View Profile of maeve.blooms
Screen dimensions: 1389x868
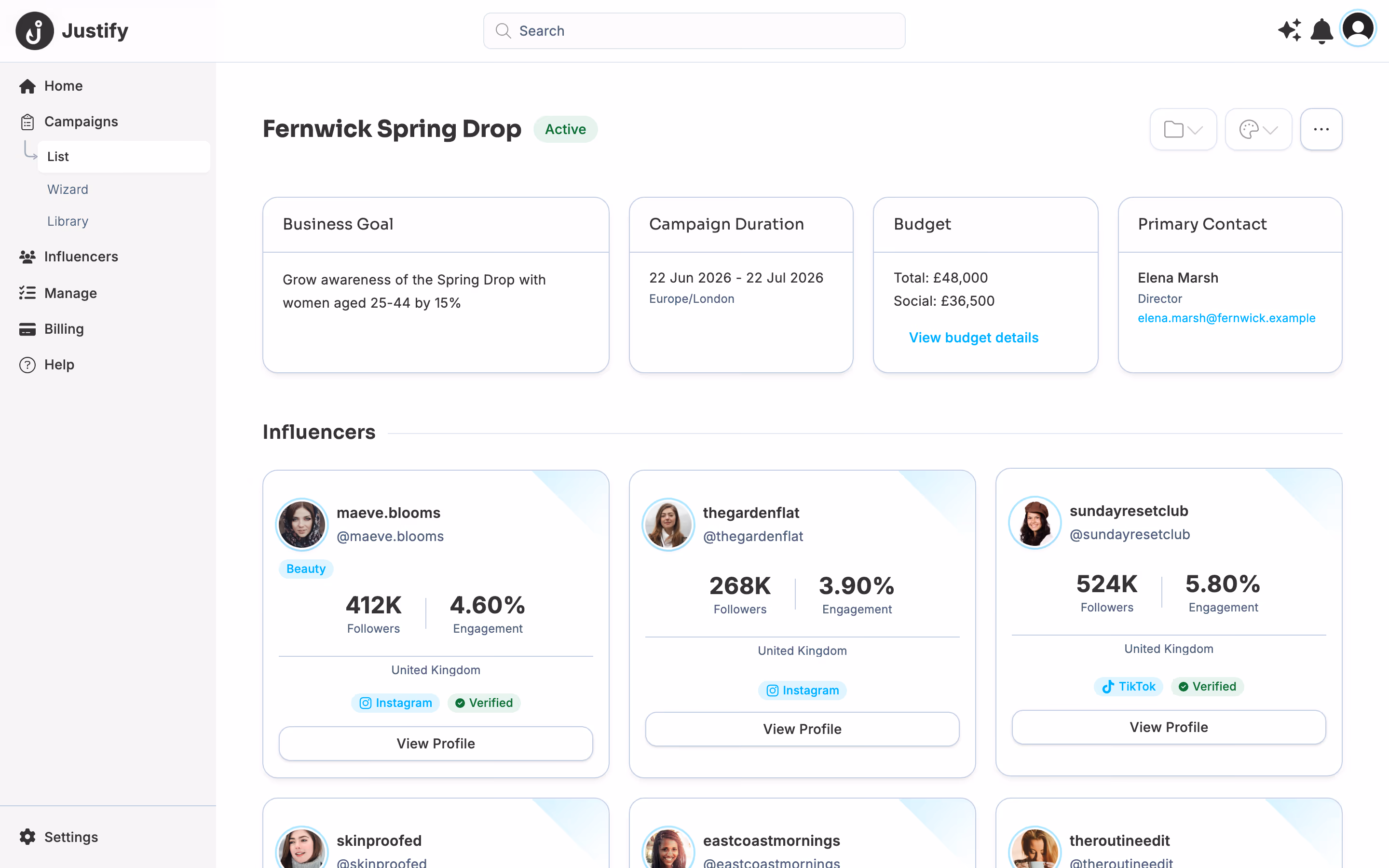point(436,744)
